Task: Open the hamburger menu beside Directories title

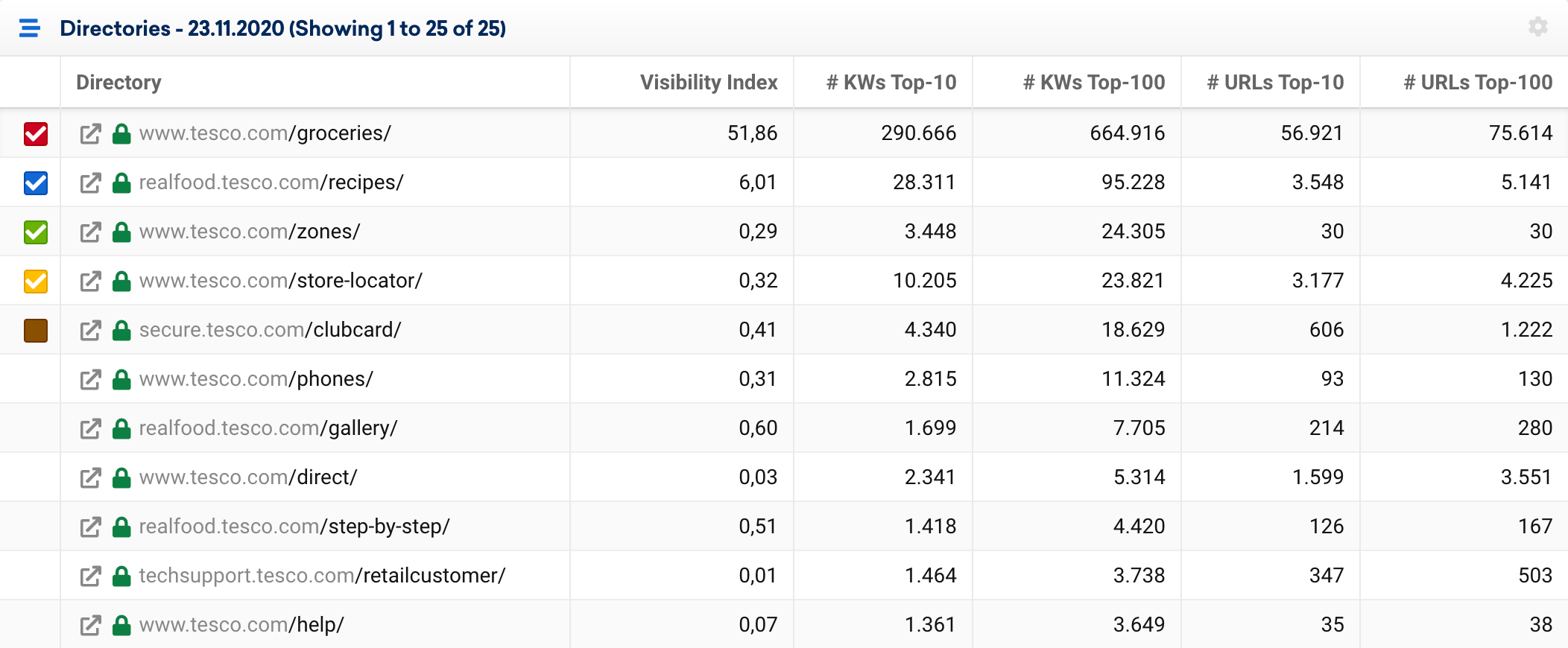Action: 30,28
